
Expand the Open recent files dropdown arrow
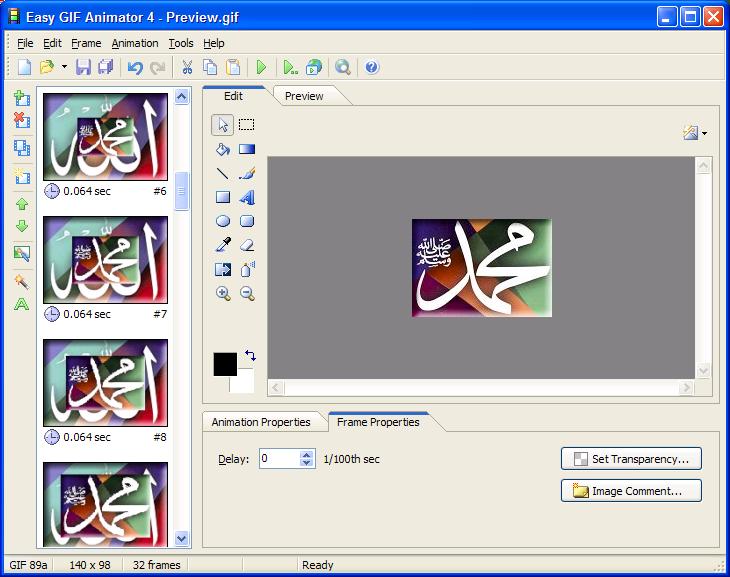pos(64,67)
